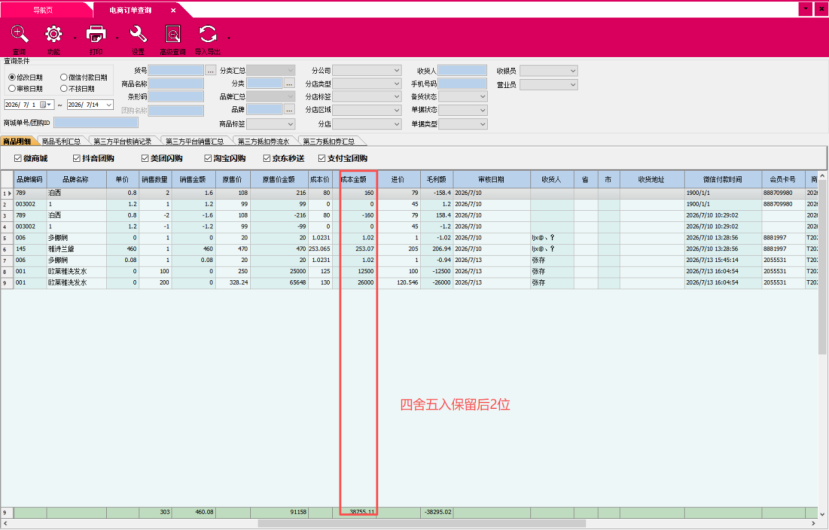Click the horizontal scroll right arrow
The image size is (829, 530).
tap(814, 524)
